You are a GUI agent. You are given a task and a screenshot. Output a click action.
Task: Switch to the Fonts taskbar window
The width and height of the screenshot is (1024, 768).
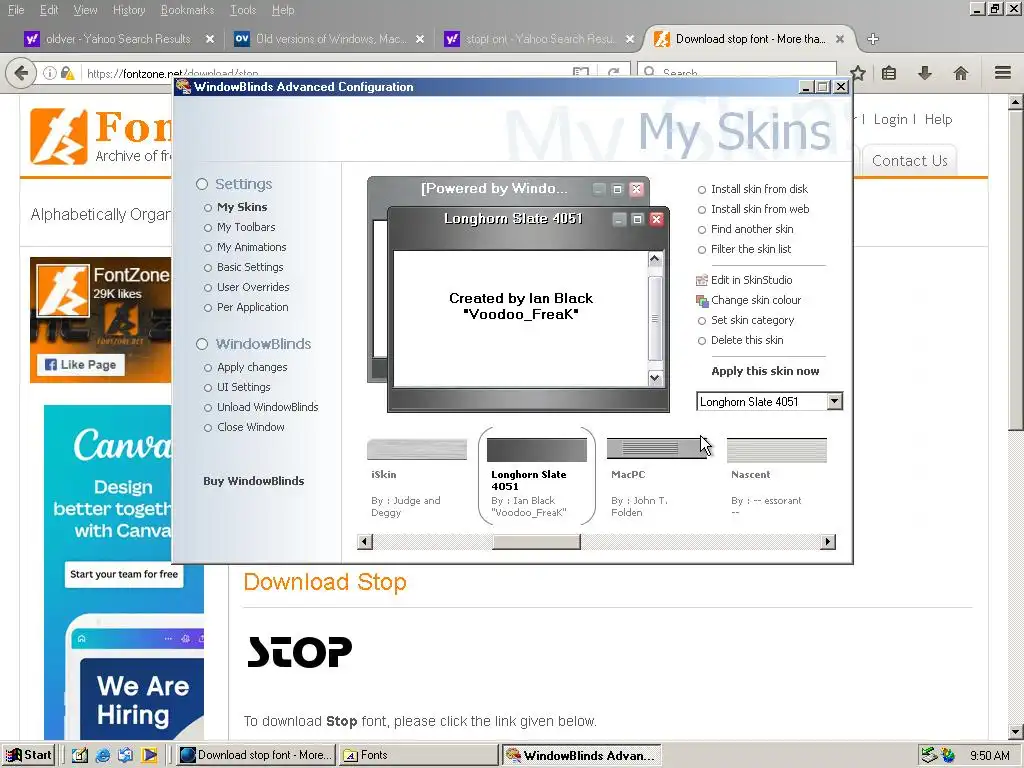click(x=418, y=755)
